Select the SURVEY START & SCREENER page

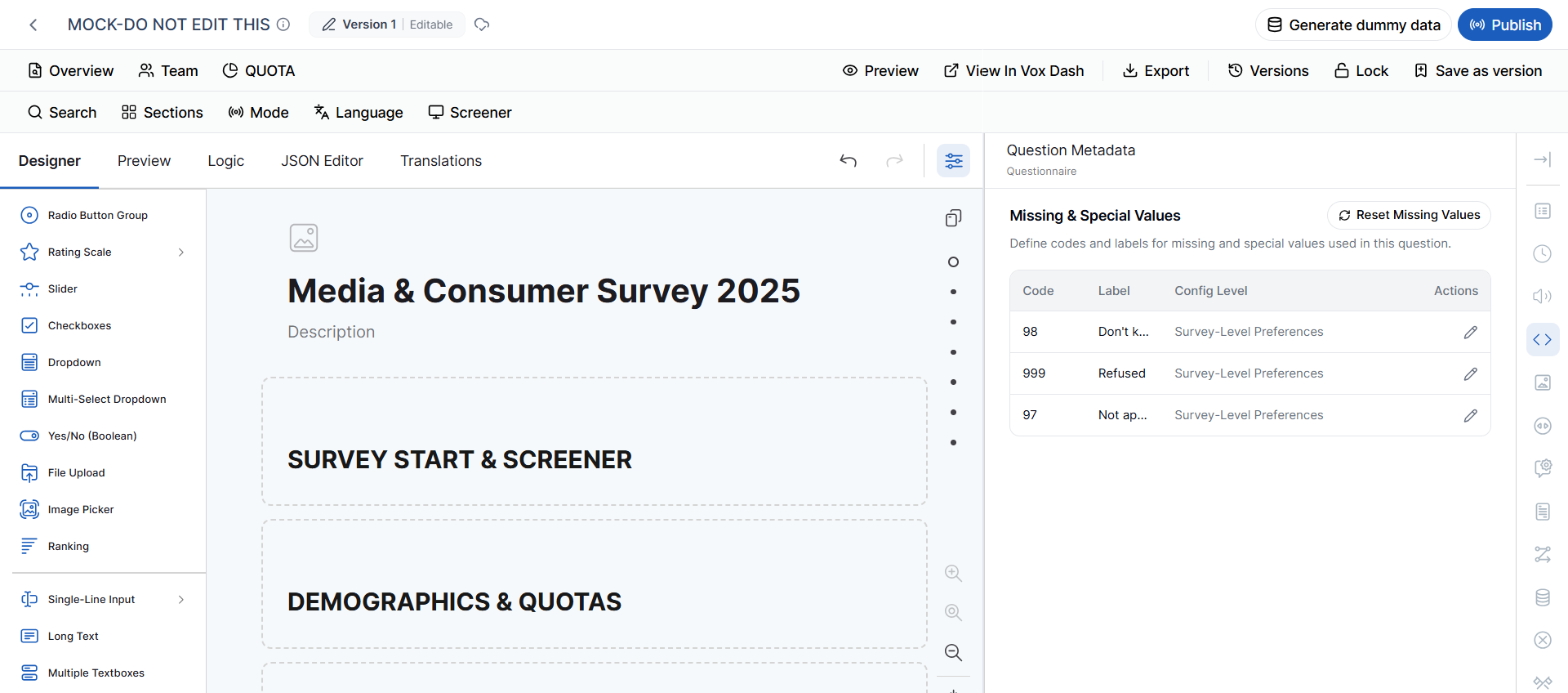(x=595, y=441)
